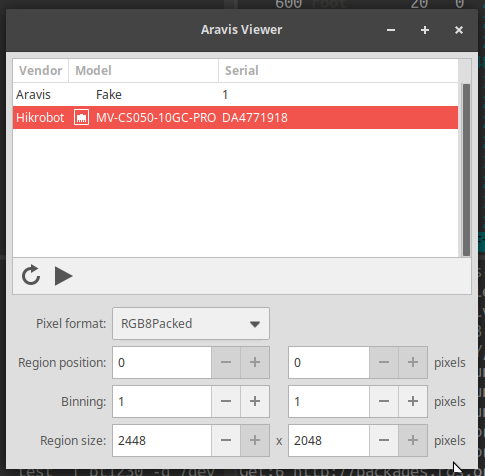The height and width of the screenshot is (476, 485).
Task: Increase Region position X value
Action: (x=255, y=363)
